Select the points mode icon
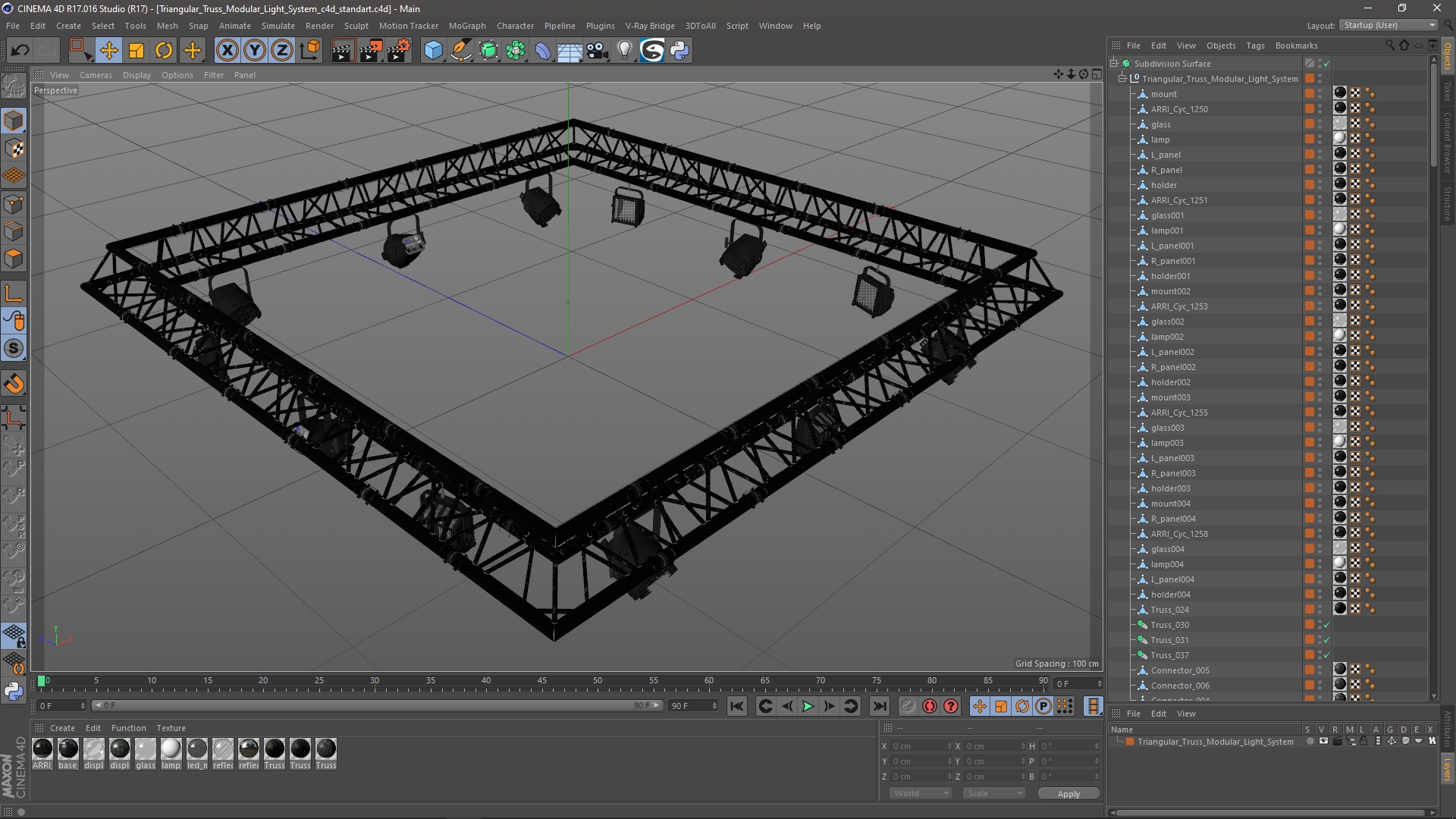This screenshot has width=1456, height=819. click(14, 204)
